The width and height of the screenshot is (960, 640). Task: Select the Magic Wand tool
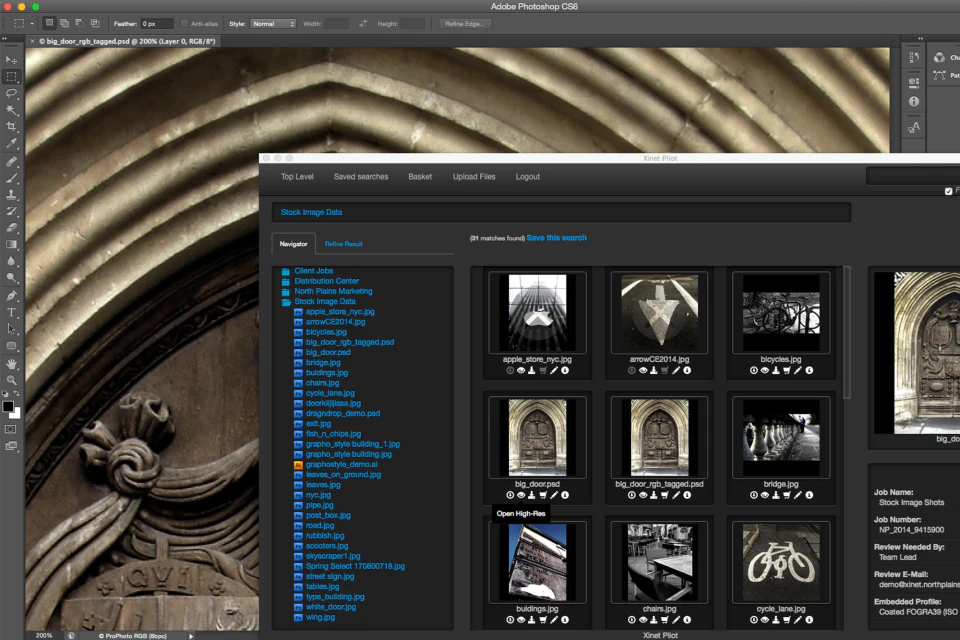click(11, 110)
